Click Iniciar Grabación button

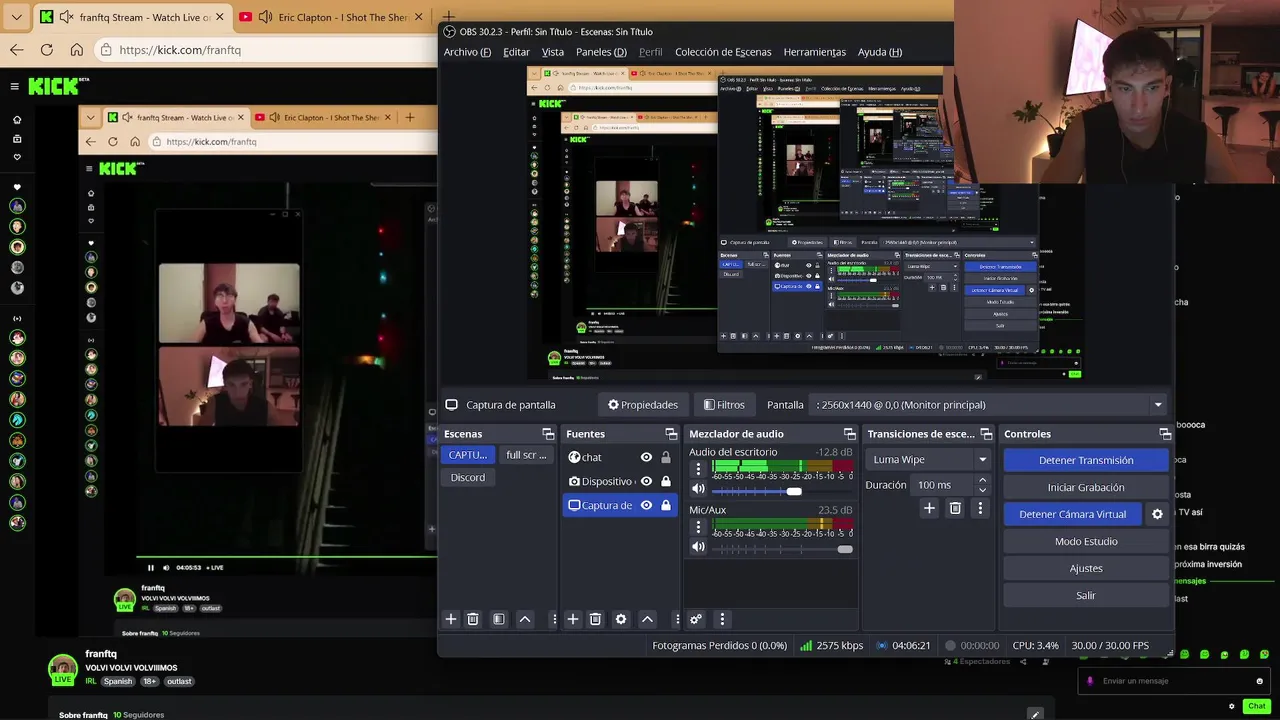1086,487
